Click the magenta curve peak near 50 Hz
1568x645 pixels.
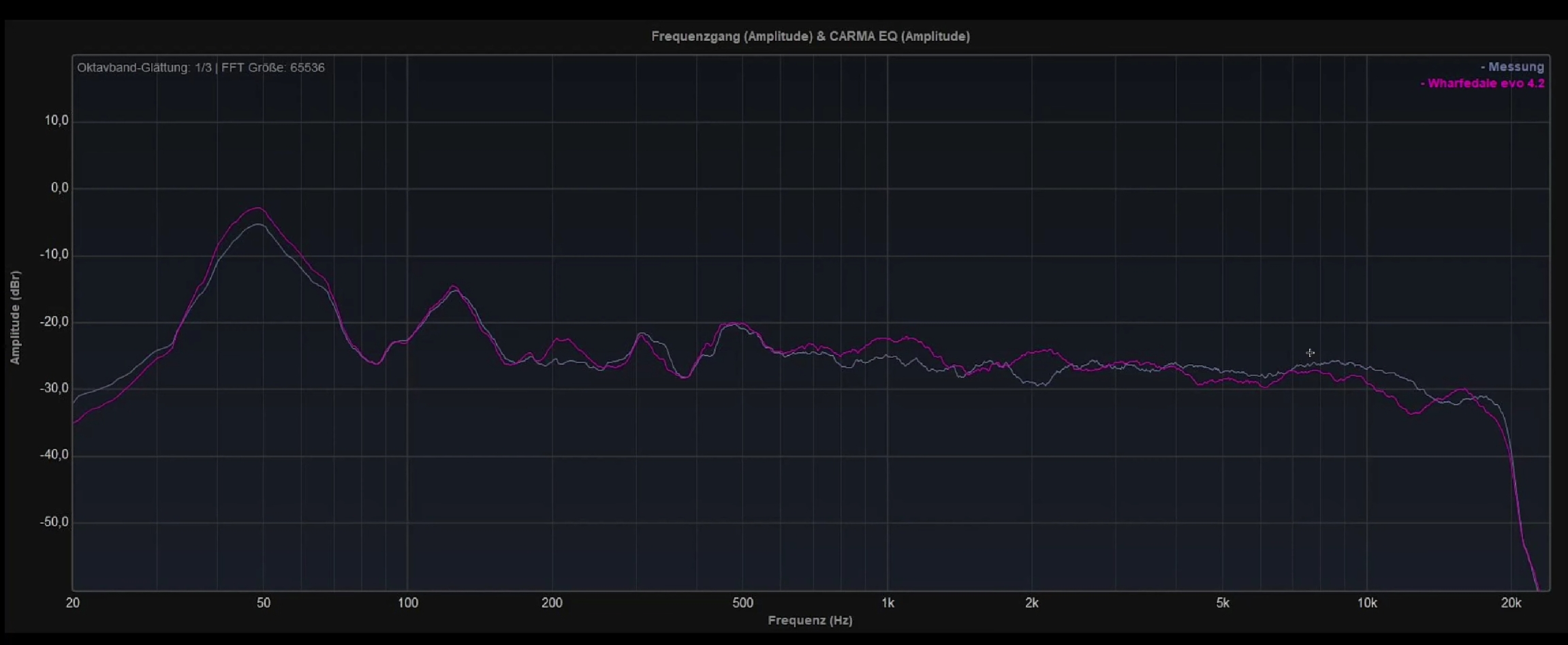[258, 208]
